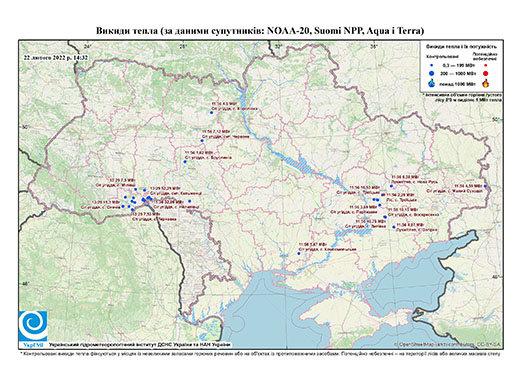Click the UkrGMI swirl logo
Image resolution: width=520 pixels, height=368 pixels.
33,327
